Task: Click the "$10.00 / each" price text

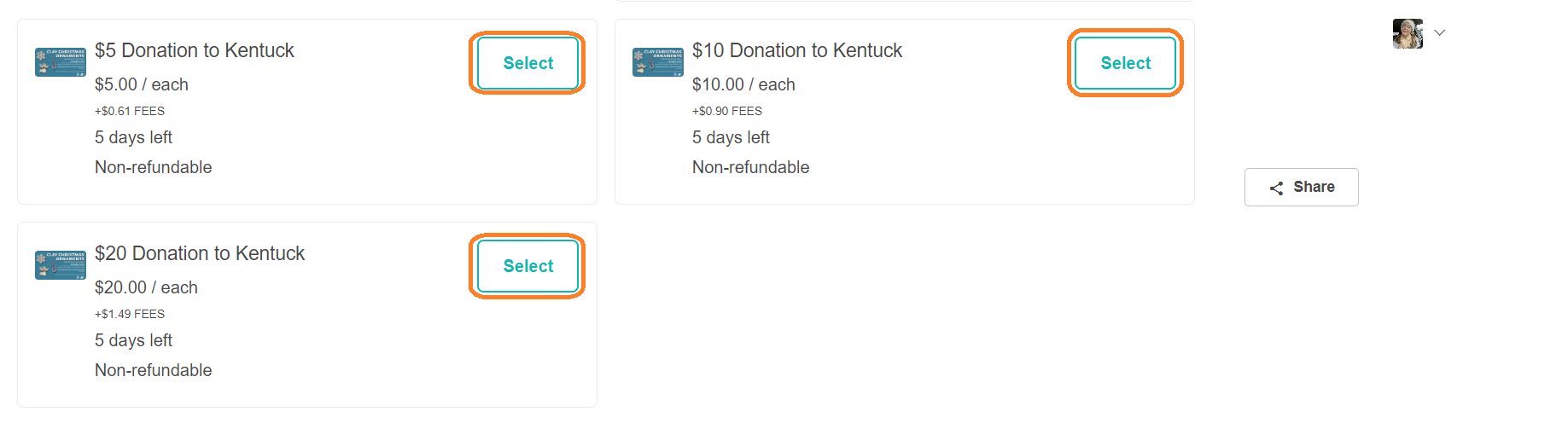Action: coord(743,84)
